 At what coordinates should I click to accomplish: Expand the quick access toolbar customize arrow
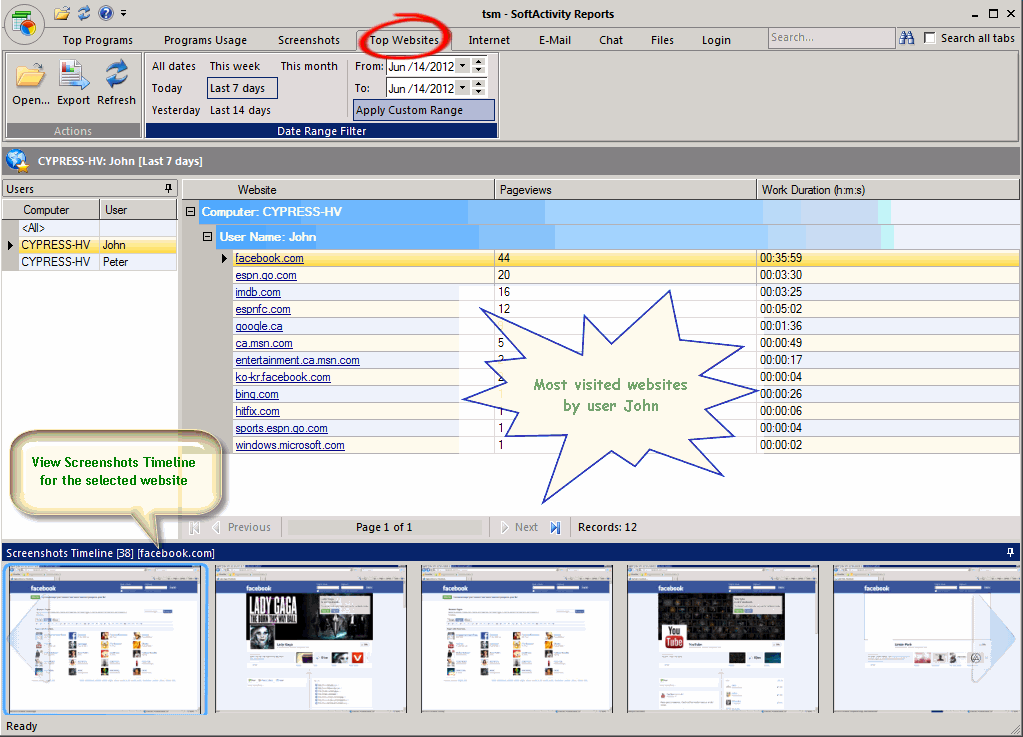click(123, 13)
